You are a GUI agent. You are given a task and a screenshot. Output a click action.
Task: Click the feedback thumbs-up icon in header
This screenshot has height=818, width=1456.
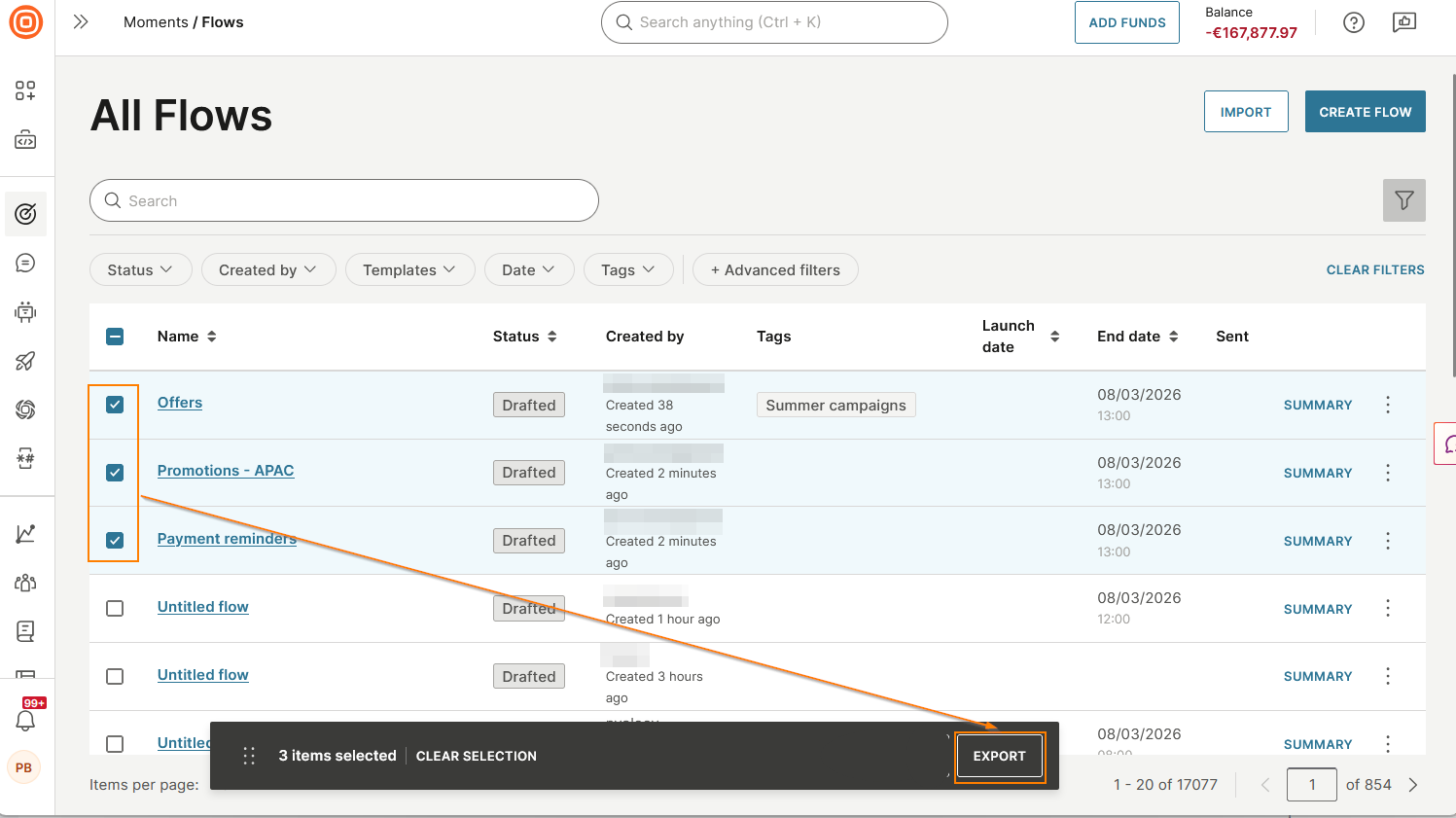click(1403, 21)
